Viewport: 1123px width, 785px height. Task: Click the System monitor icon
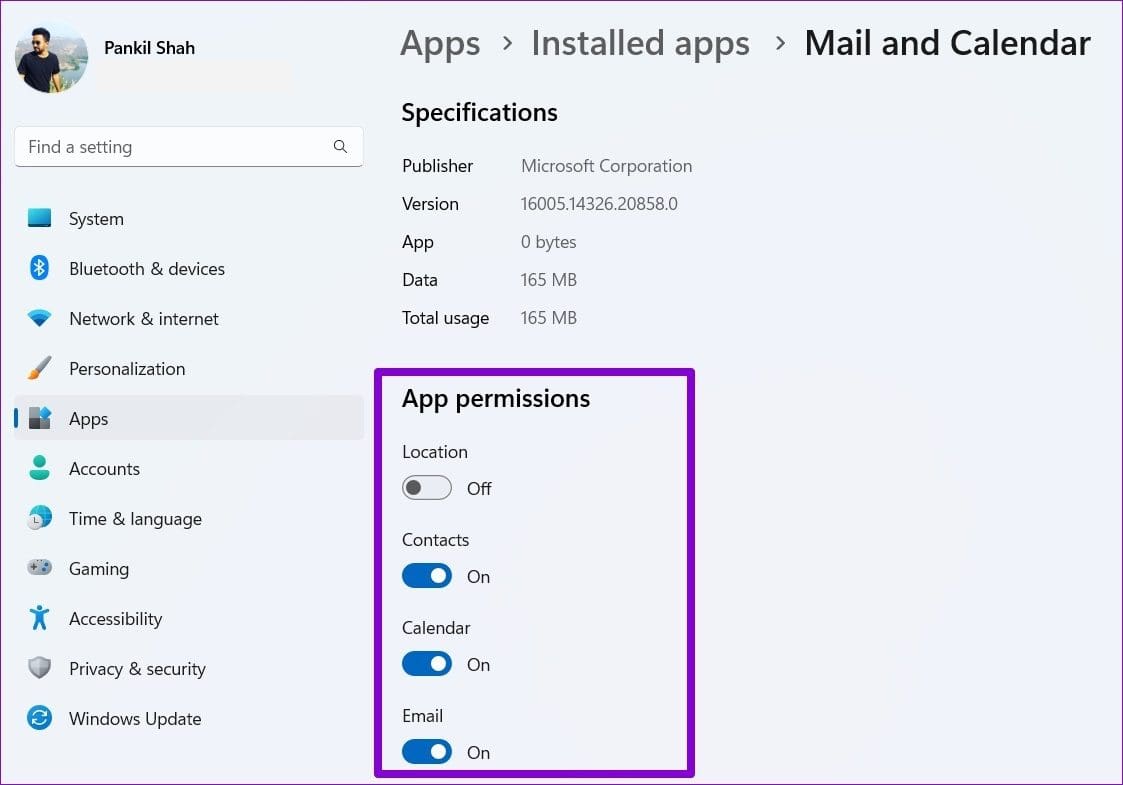(x=39, y=218)
